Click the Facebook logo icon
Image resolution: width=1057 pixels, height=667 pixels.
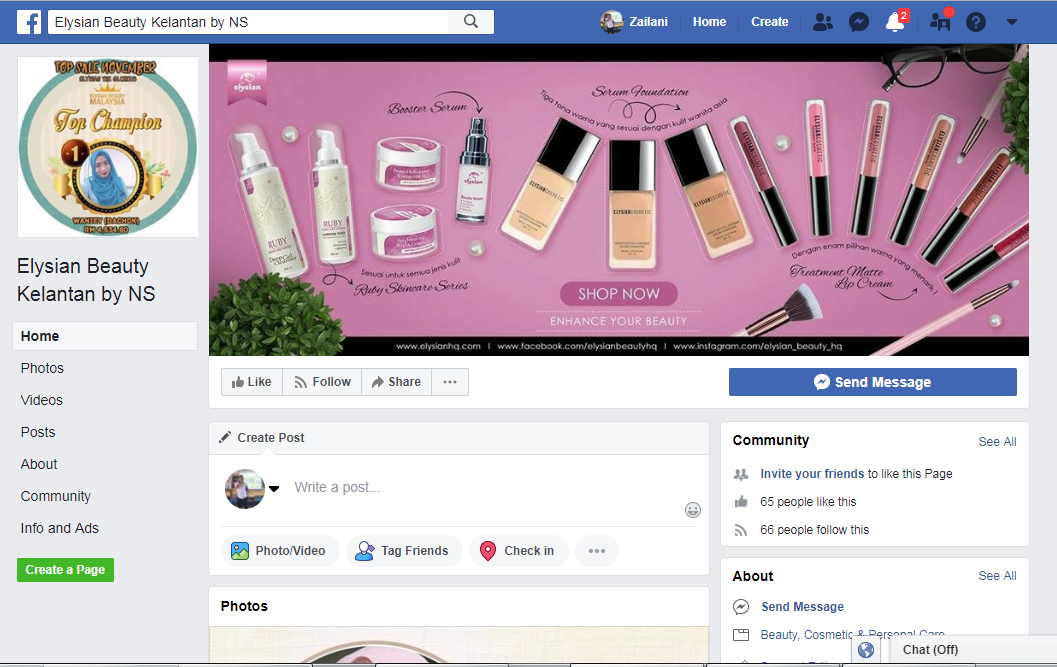(29, 22)
